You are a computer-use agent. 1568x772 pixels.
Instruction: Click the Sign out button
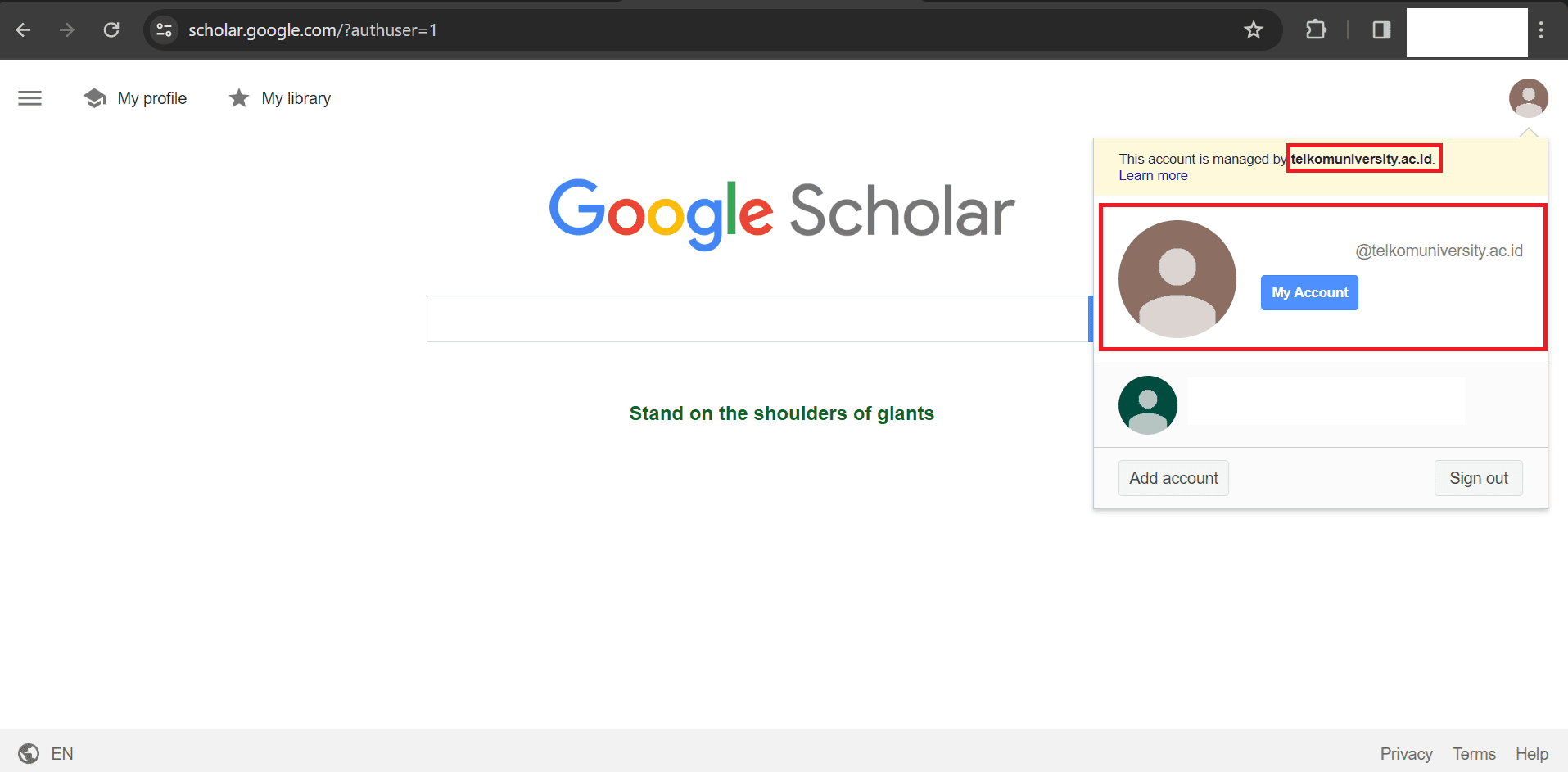1478,478
